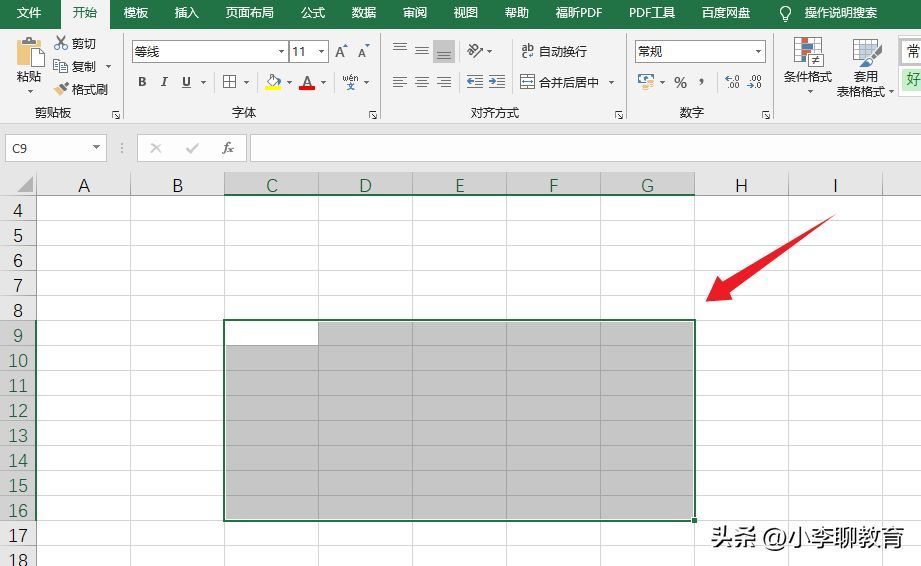Open font (字体) group dialog launcher
The width and height of the screenshot is (921, 566).
(373, 115)
